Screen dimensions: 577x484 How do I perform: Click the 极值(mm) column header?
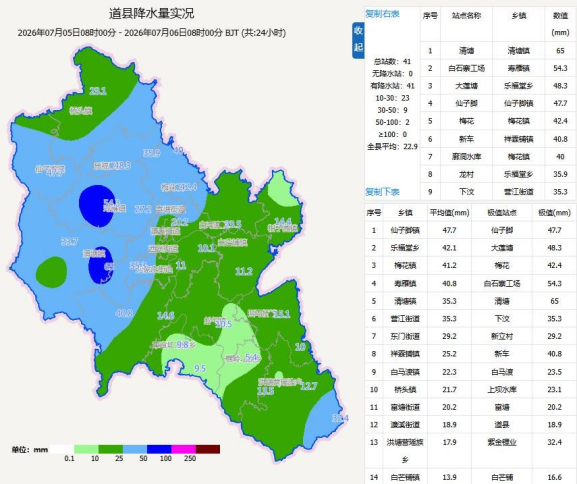pyautogui.click(x=555, y=213)
